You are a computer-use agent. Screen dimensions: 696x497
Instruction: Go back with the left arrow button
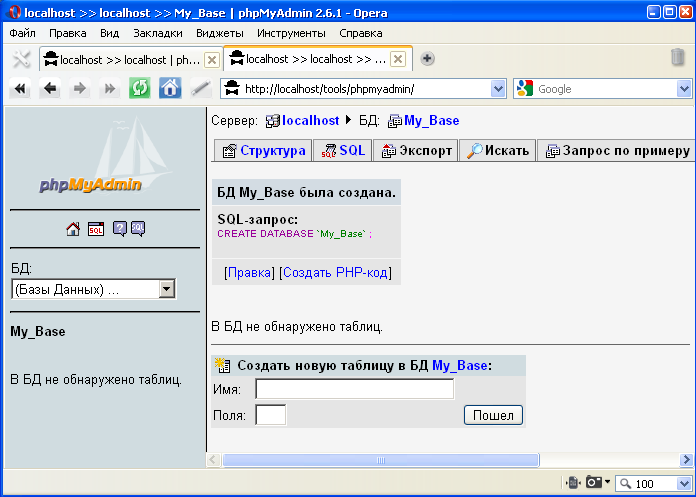tap(50, 88)
